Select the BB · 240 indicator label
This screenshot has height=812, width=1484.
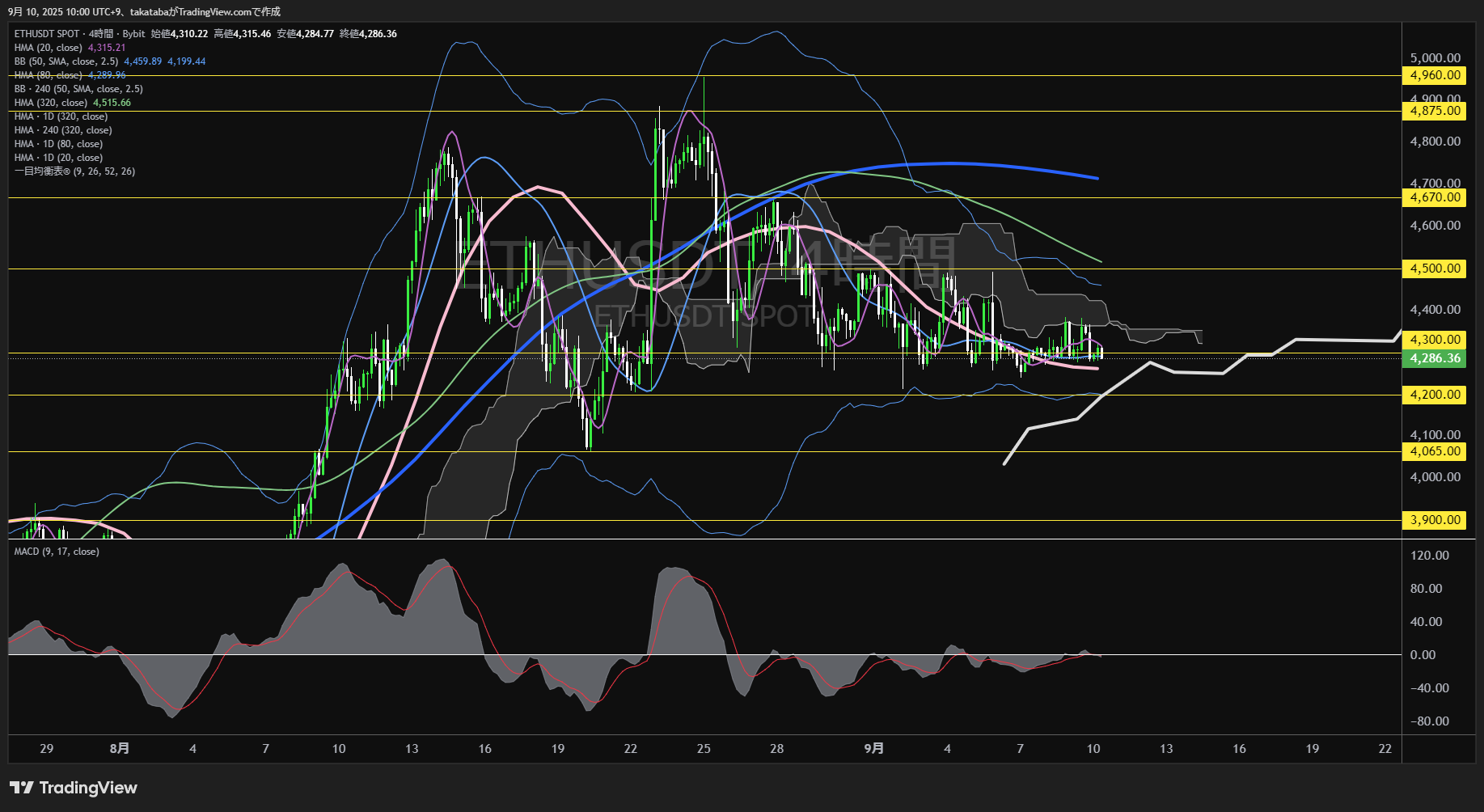point(78,89)
